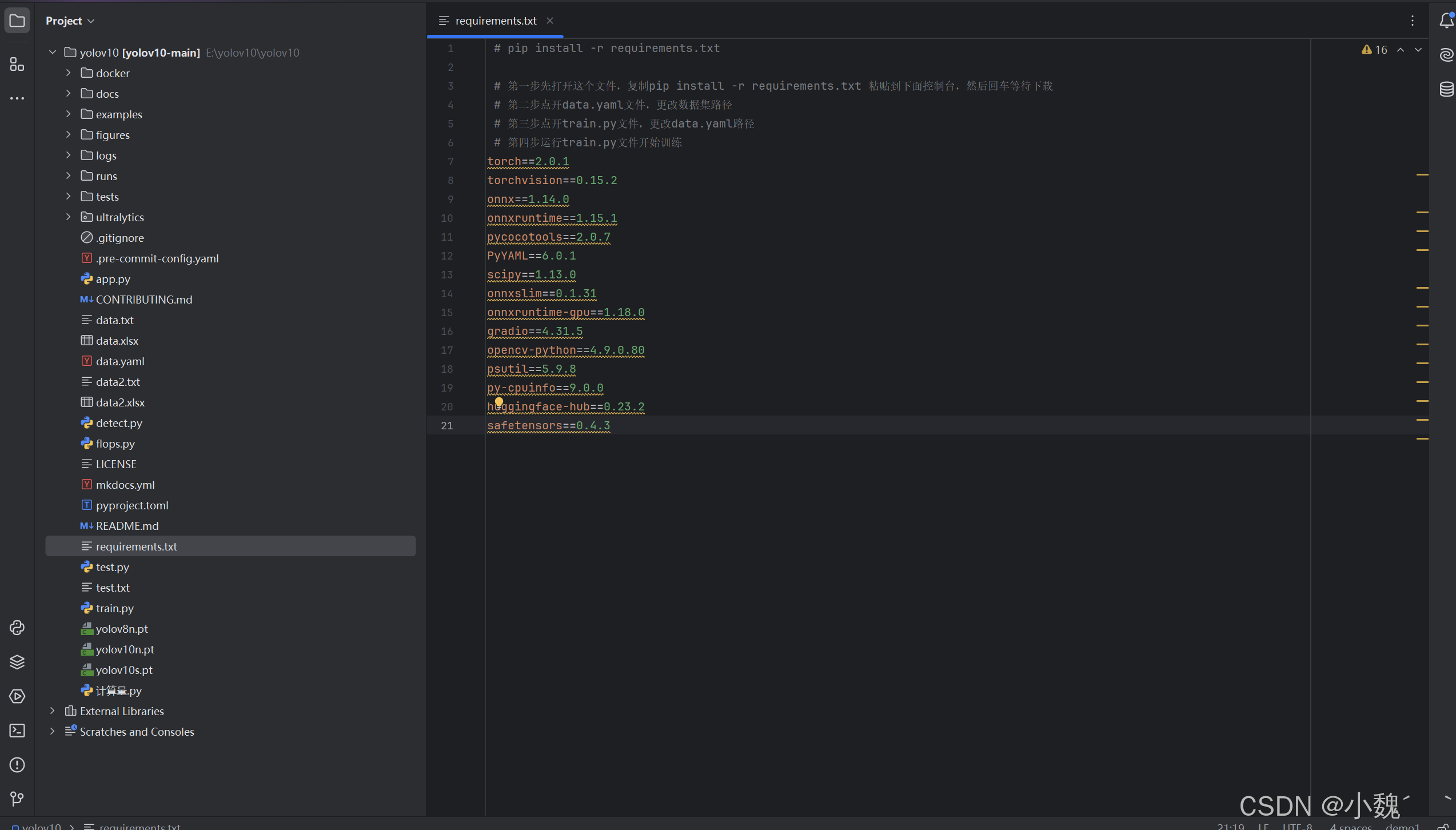Open the Notifications bell icon
The image size is (1456, 830).
(x=1446, y=21)
